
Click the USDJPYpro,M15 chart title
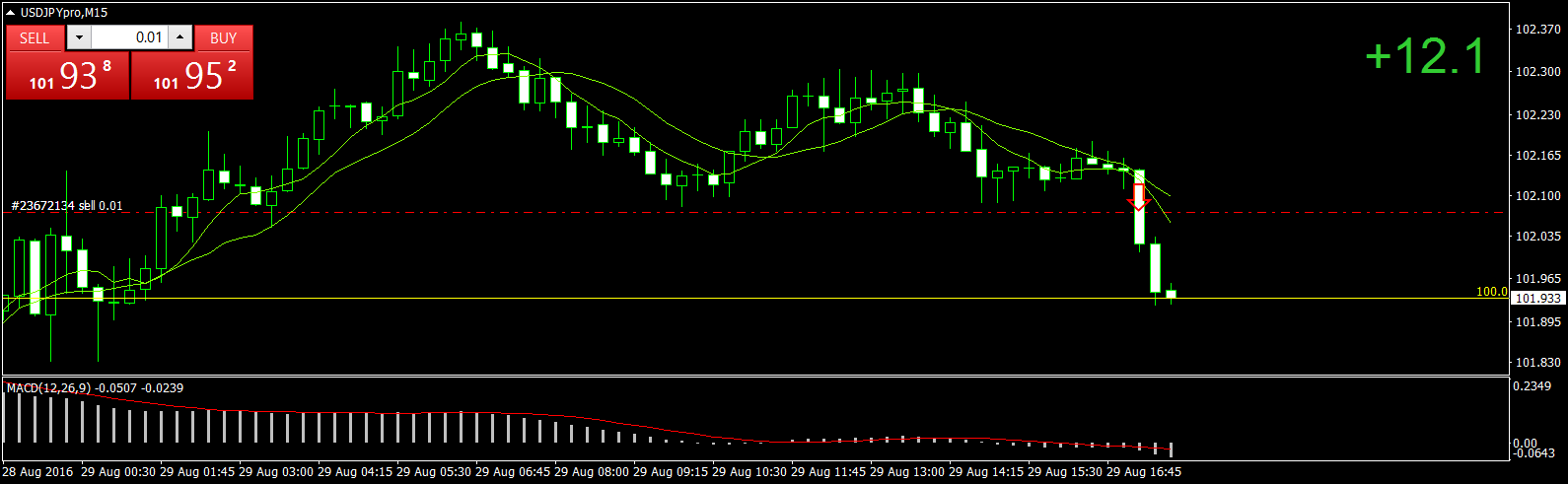tap(64, 13)
